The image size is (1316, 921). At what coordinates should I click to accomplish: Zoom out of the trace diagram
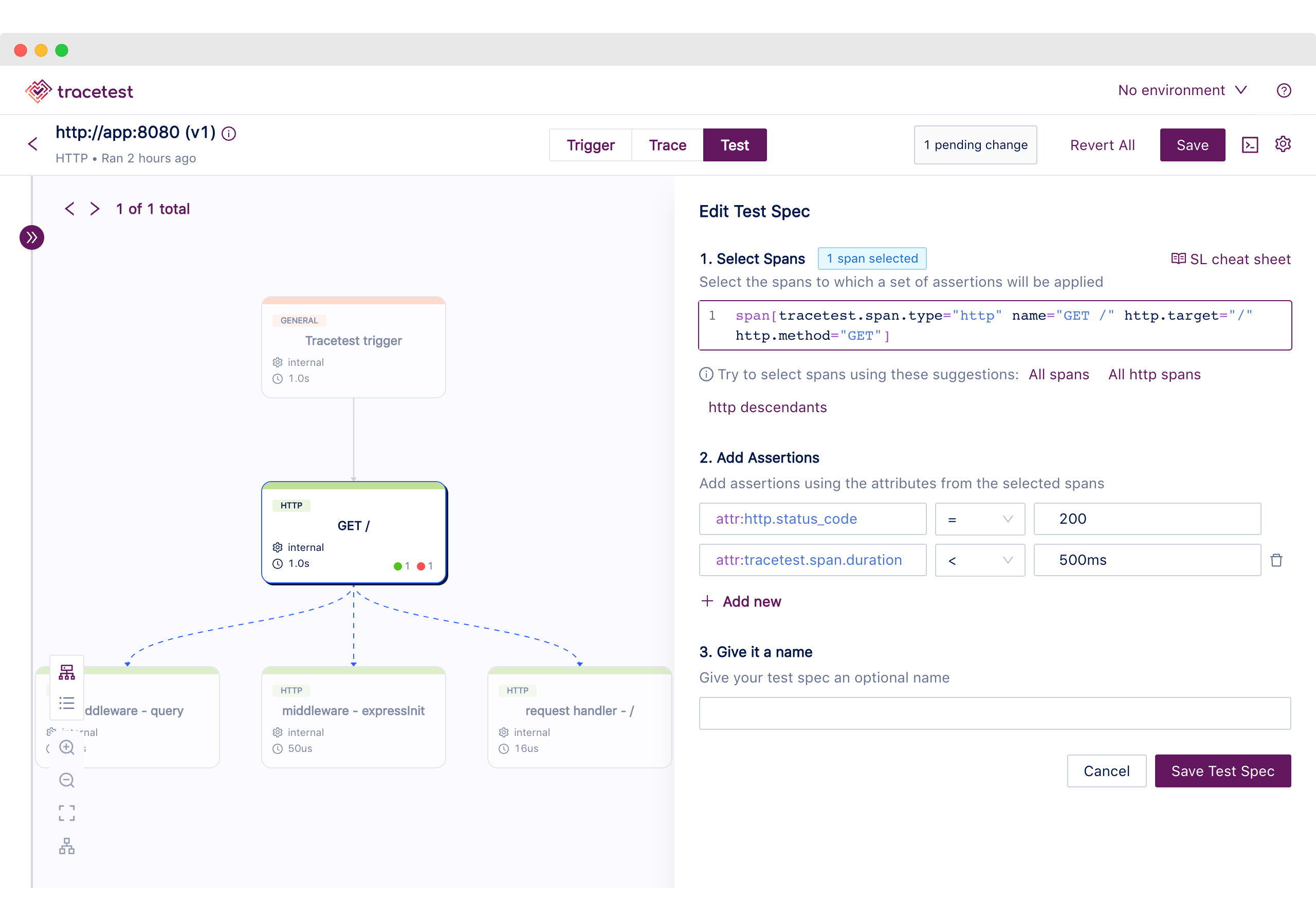coord(66,780)
